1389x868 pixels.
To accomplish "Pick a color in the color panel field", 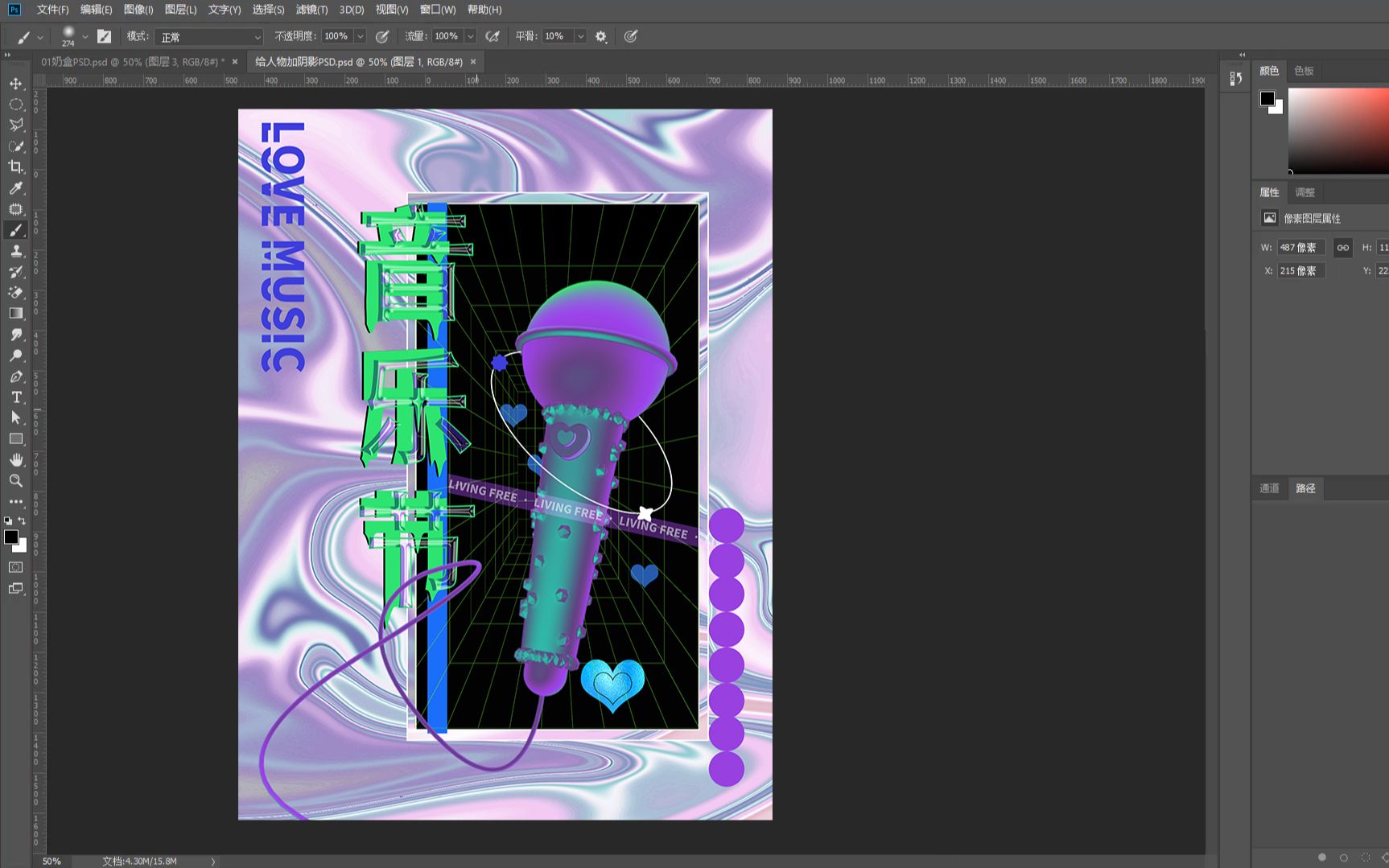I will click(1338, 130).
